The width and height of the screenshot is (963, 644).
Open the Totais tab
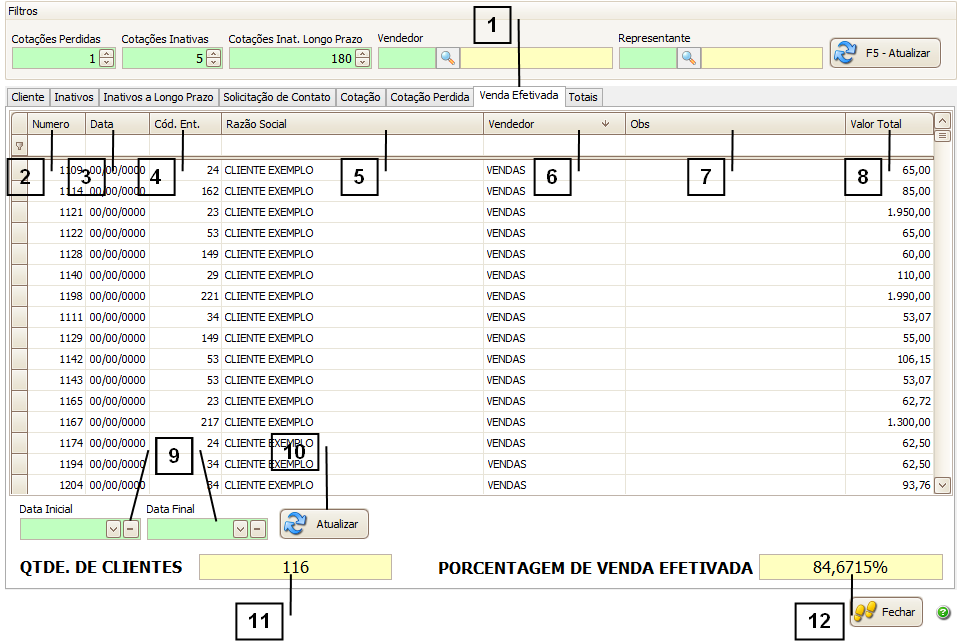pos(583,97)
